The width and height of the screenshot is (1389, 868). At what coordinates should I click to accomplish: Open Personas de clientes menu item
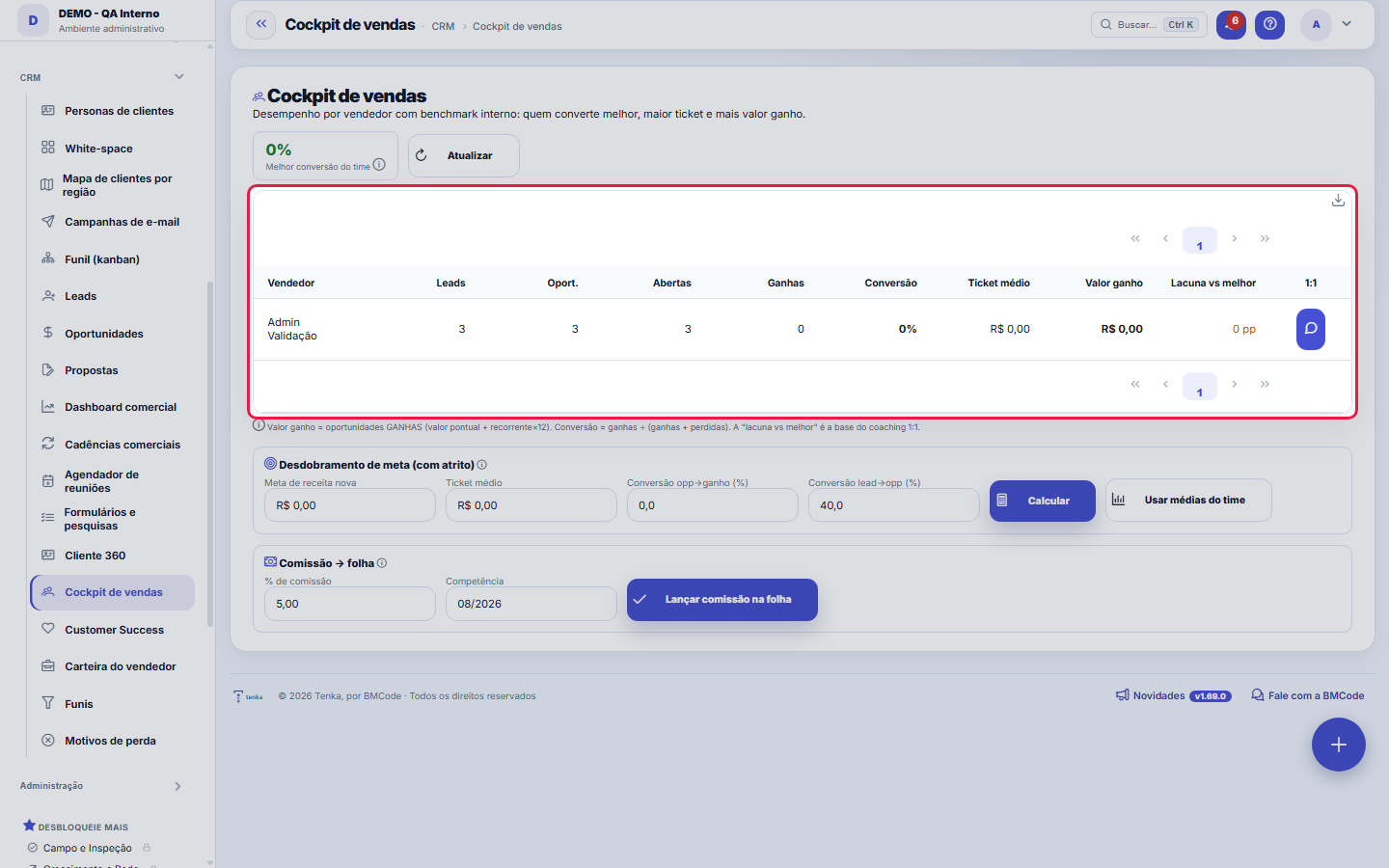(x=112, y=111)
